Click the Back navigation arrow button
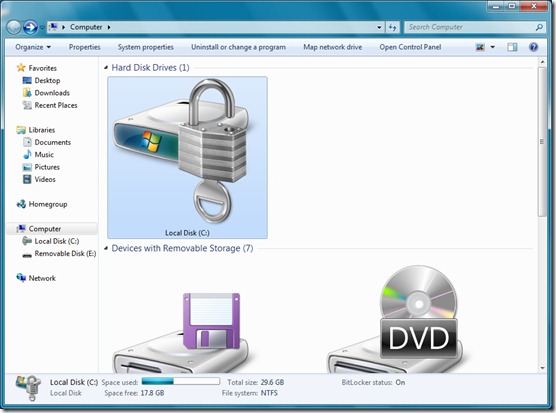 (14, 27)
